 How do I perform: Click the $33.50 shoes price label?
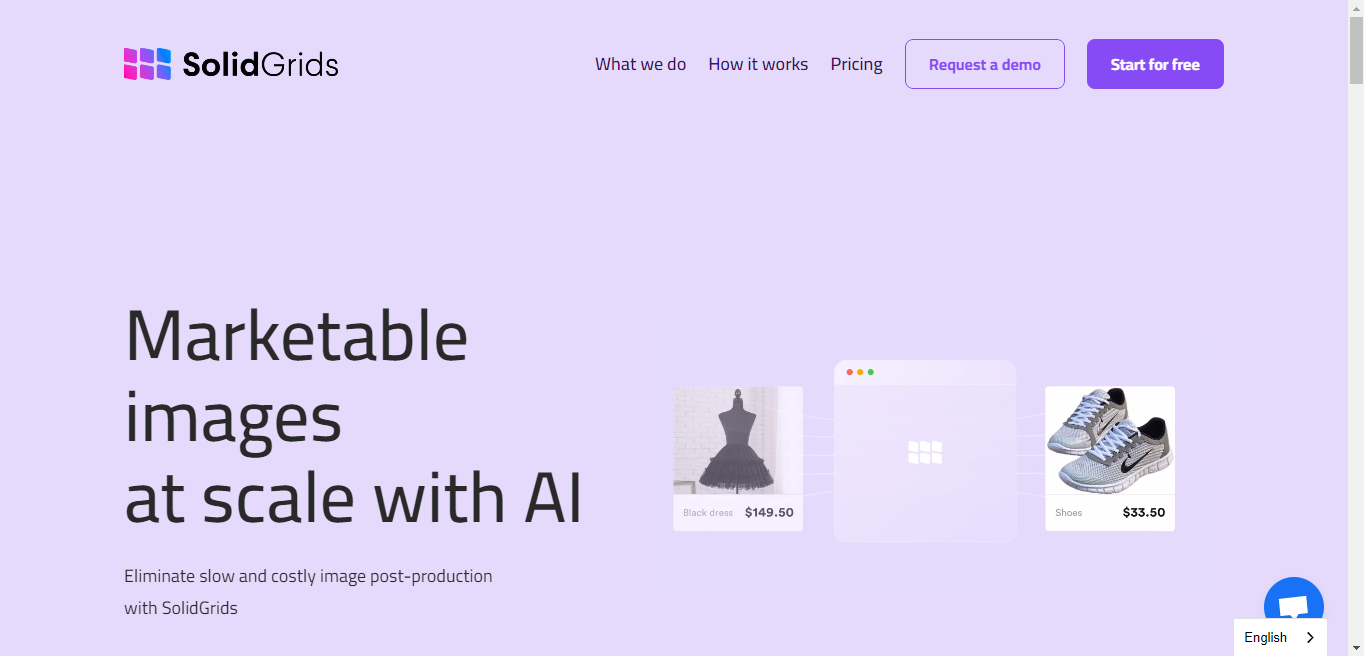(x=1144, y=513)
